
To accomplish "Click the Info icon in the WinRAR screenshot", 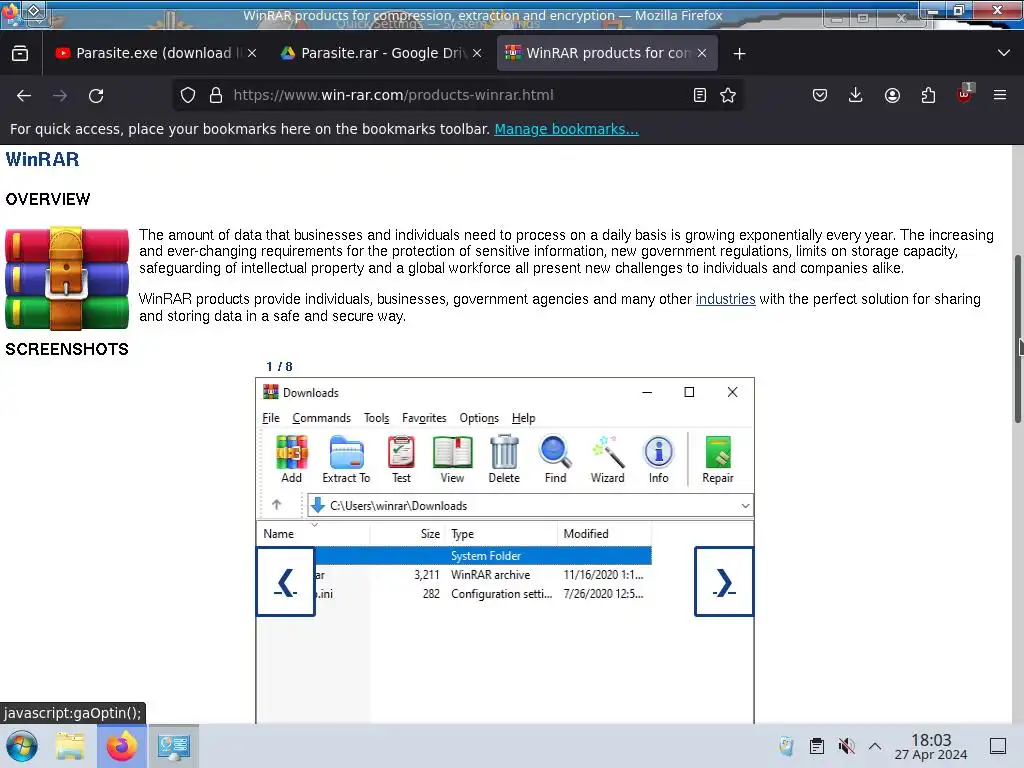I will pos(658,459).
